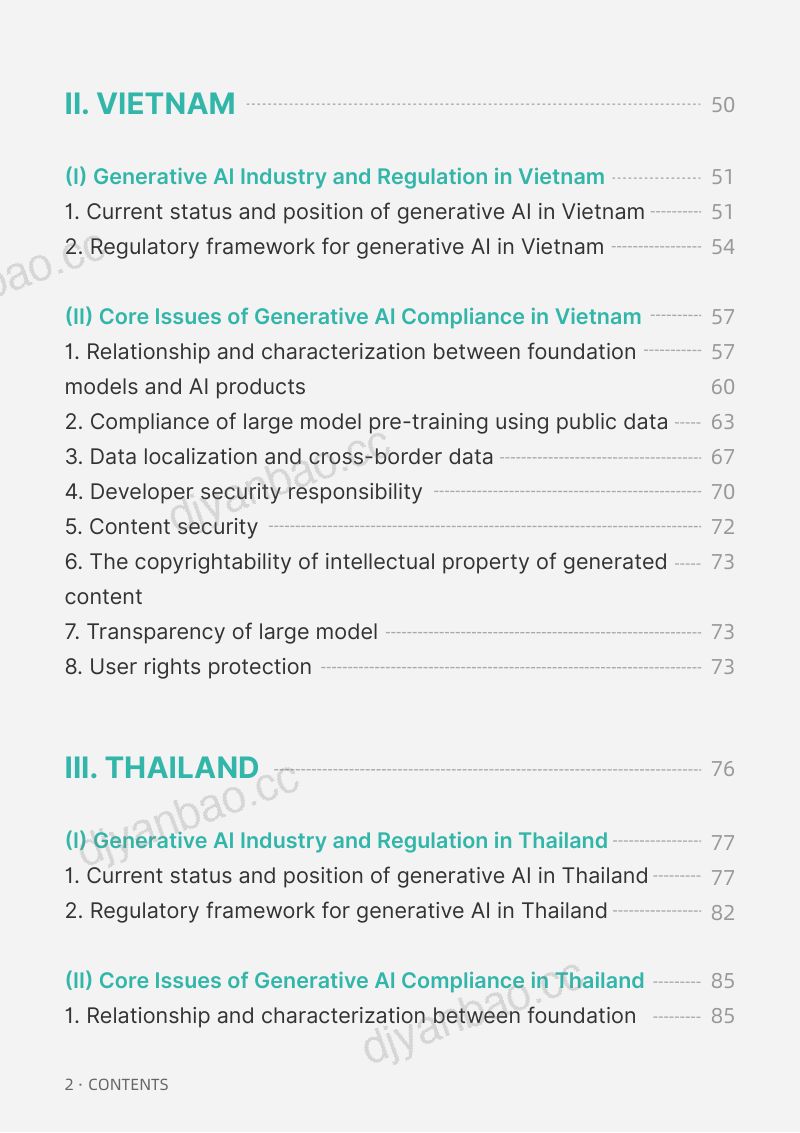Open the III. THAILAND chapter heading

tap(162, 767)
